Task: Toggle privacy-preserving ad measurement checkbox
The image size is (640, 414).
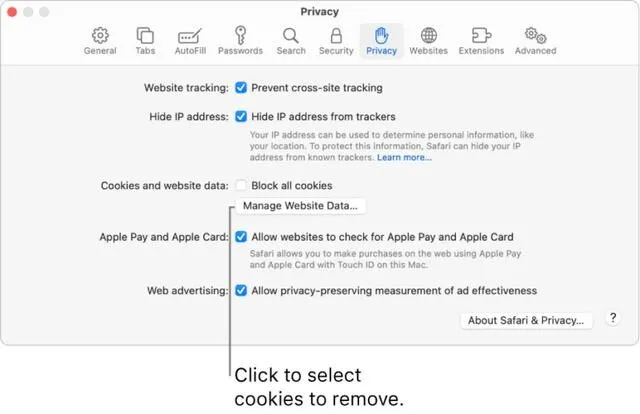Action: click(241, 290)
